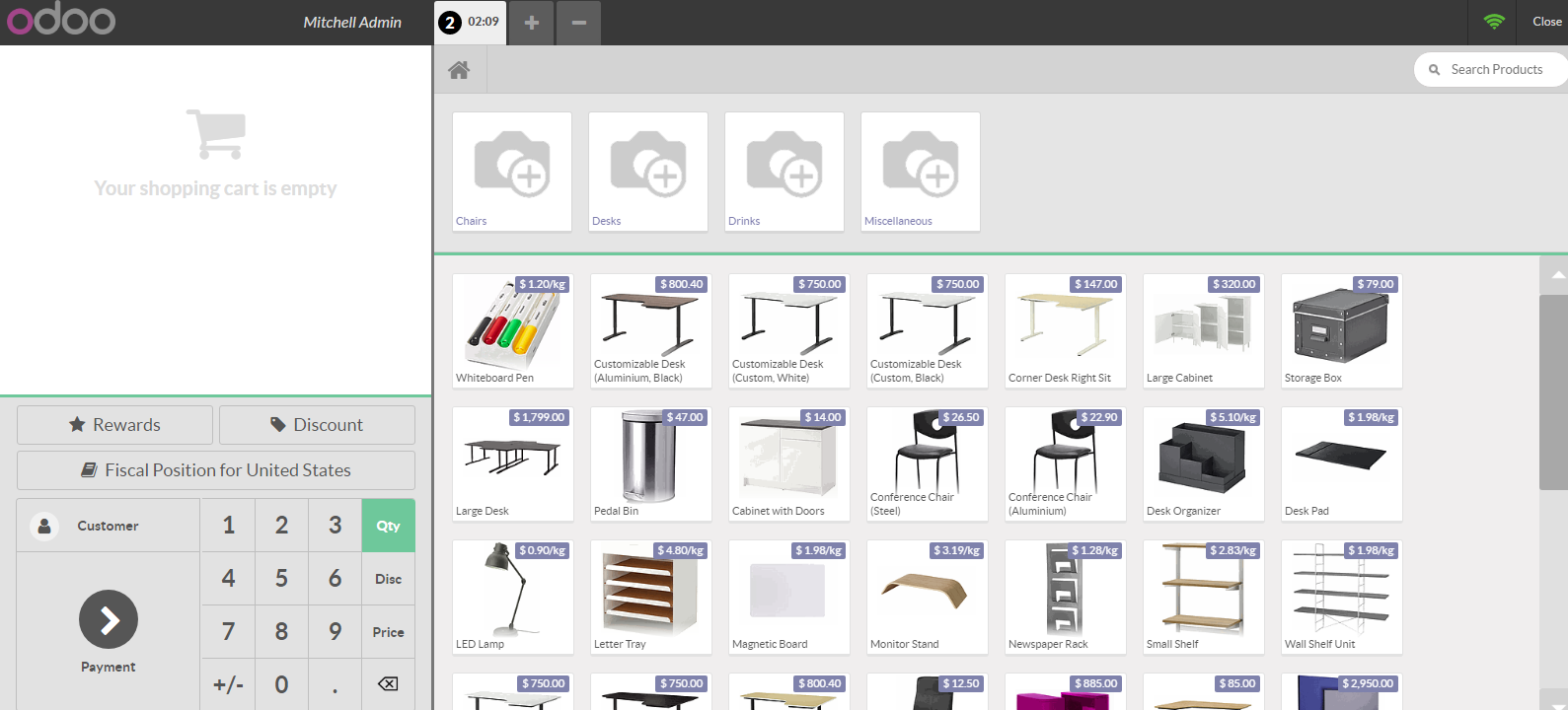
Task: Remove current order with minus icon
Action: [x=579, y=23]
